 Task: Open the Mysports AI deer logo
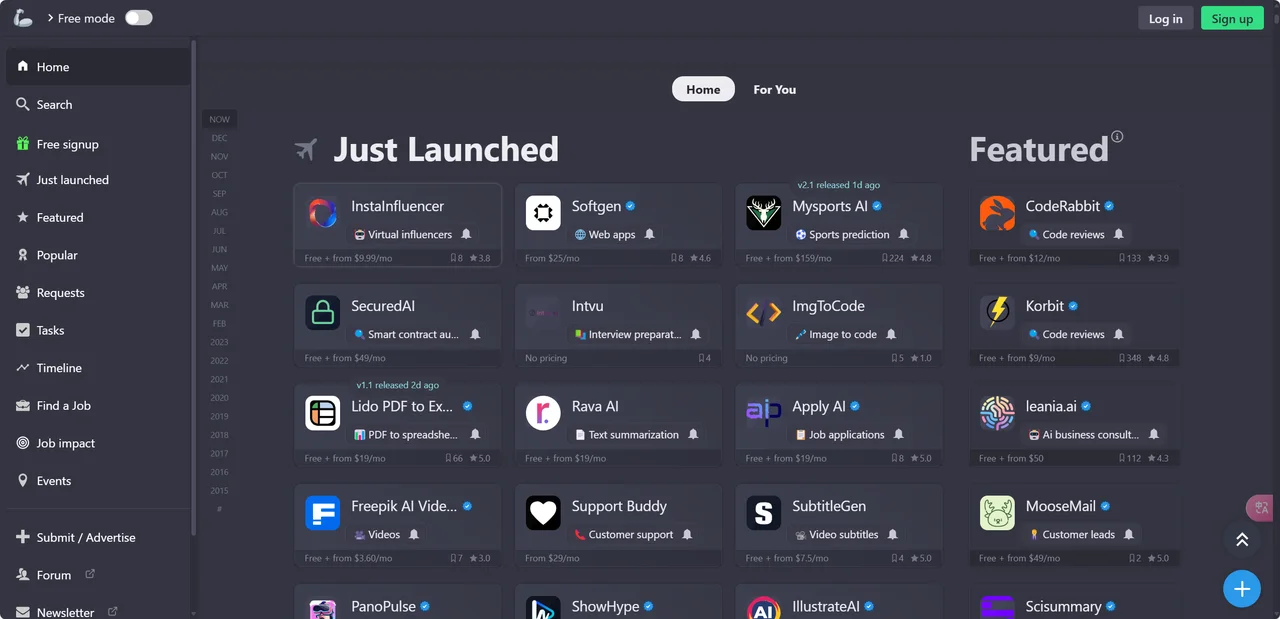tap(764, 213)
